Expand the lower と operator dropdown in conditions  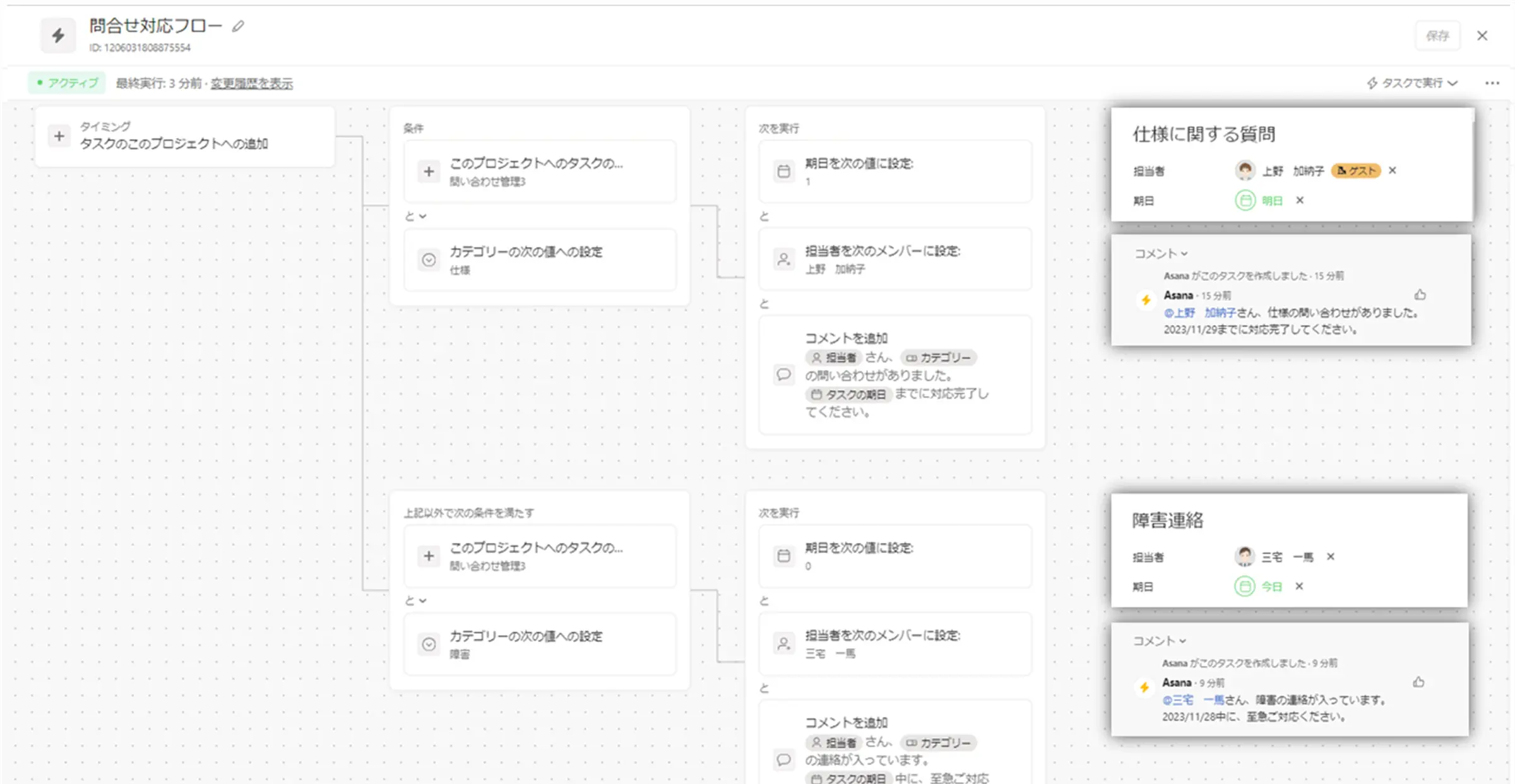415,600
